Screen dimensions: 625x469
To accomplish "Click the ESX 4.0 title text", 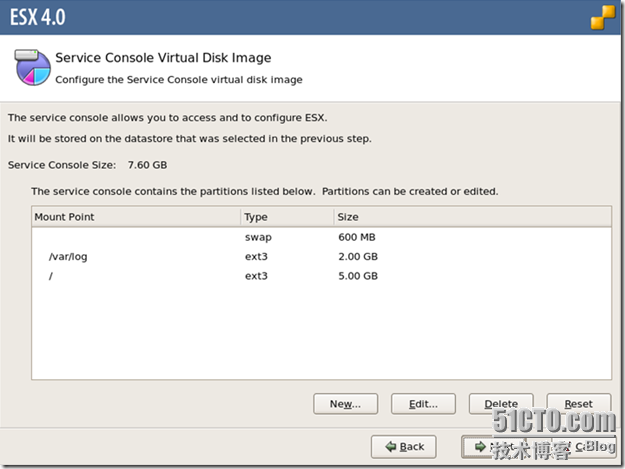I will click(x=37, y=17).
